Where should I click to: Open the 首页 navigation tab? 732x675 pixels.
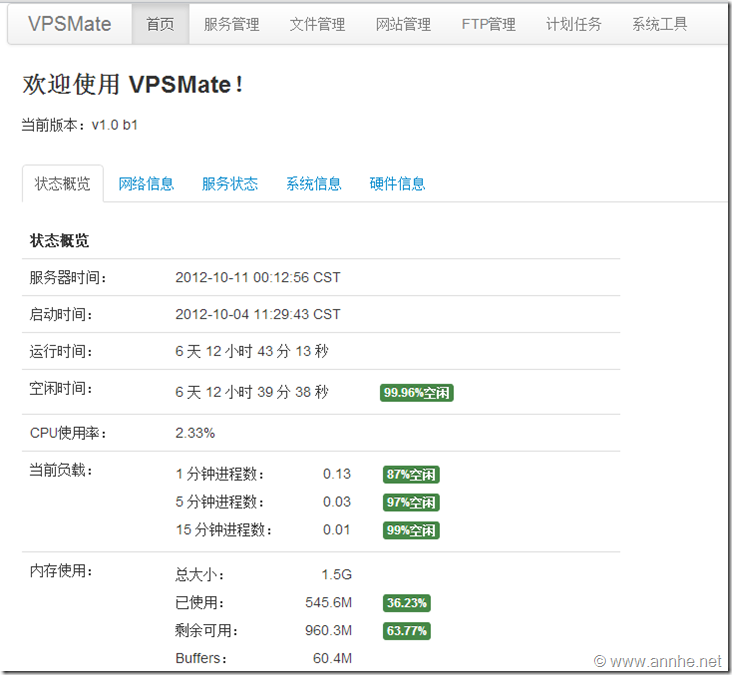pyautogui.click(x=160, y=24)
